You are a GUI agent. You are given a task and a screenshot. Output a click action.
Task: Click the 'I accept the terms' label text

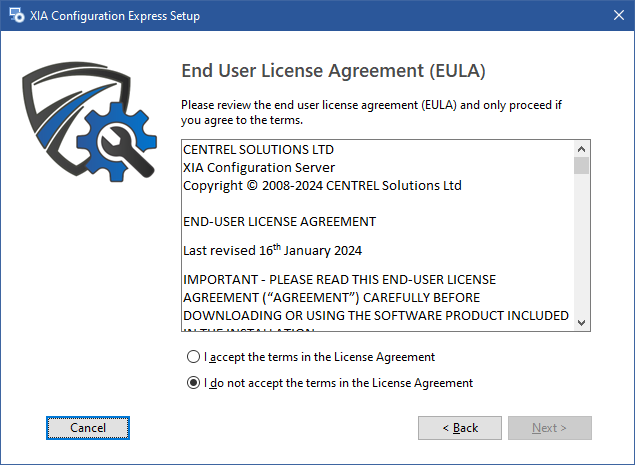320,357
